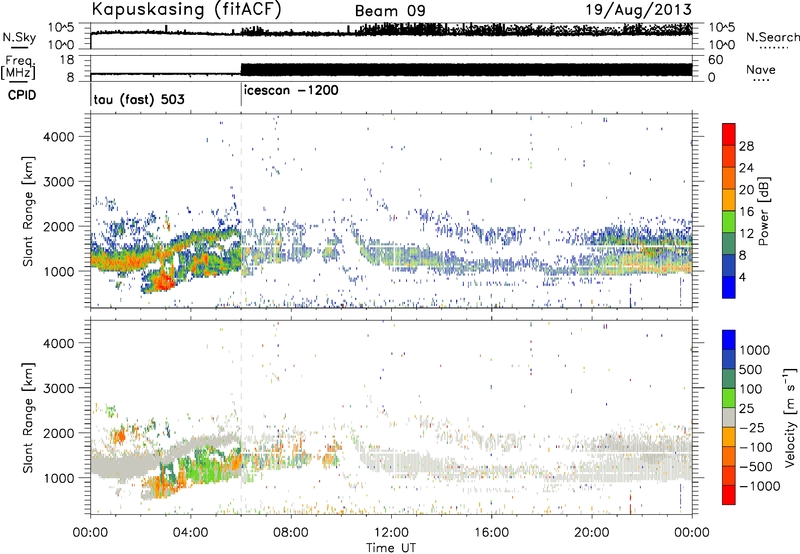Click the gray segment of velocity color bar

coord(729,418)
